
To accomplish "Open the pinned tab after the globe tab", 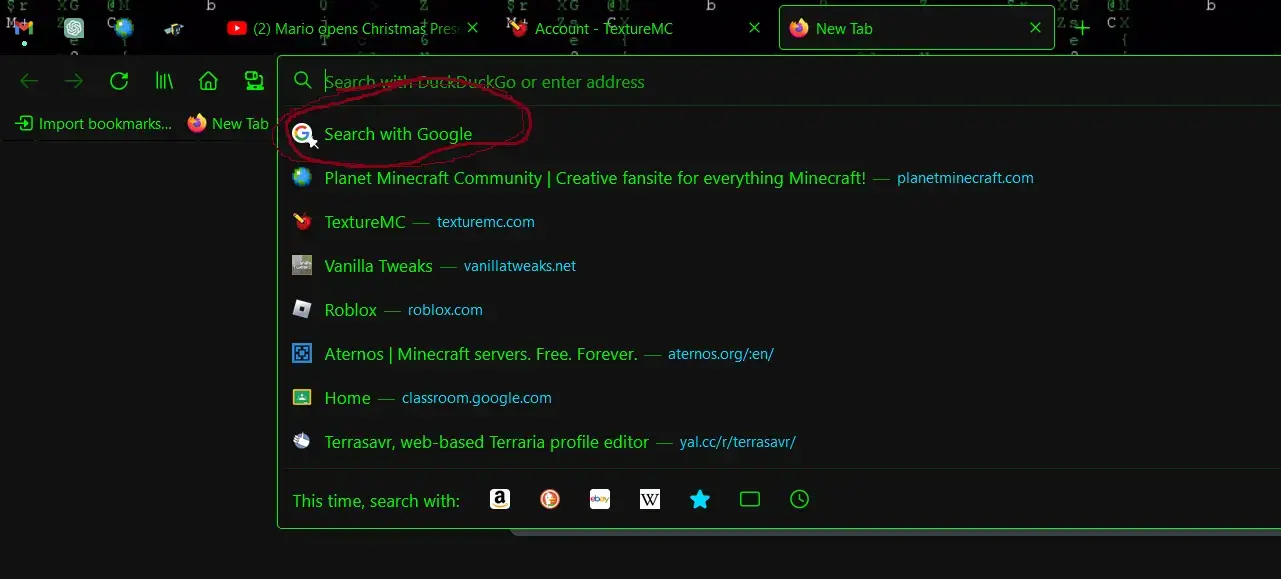I will coord(174,28).
